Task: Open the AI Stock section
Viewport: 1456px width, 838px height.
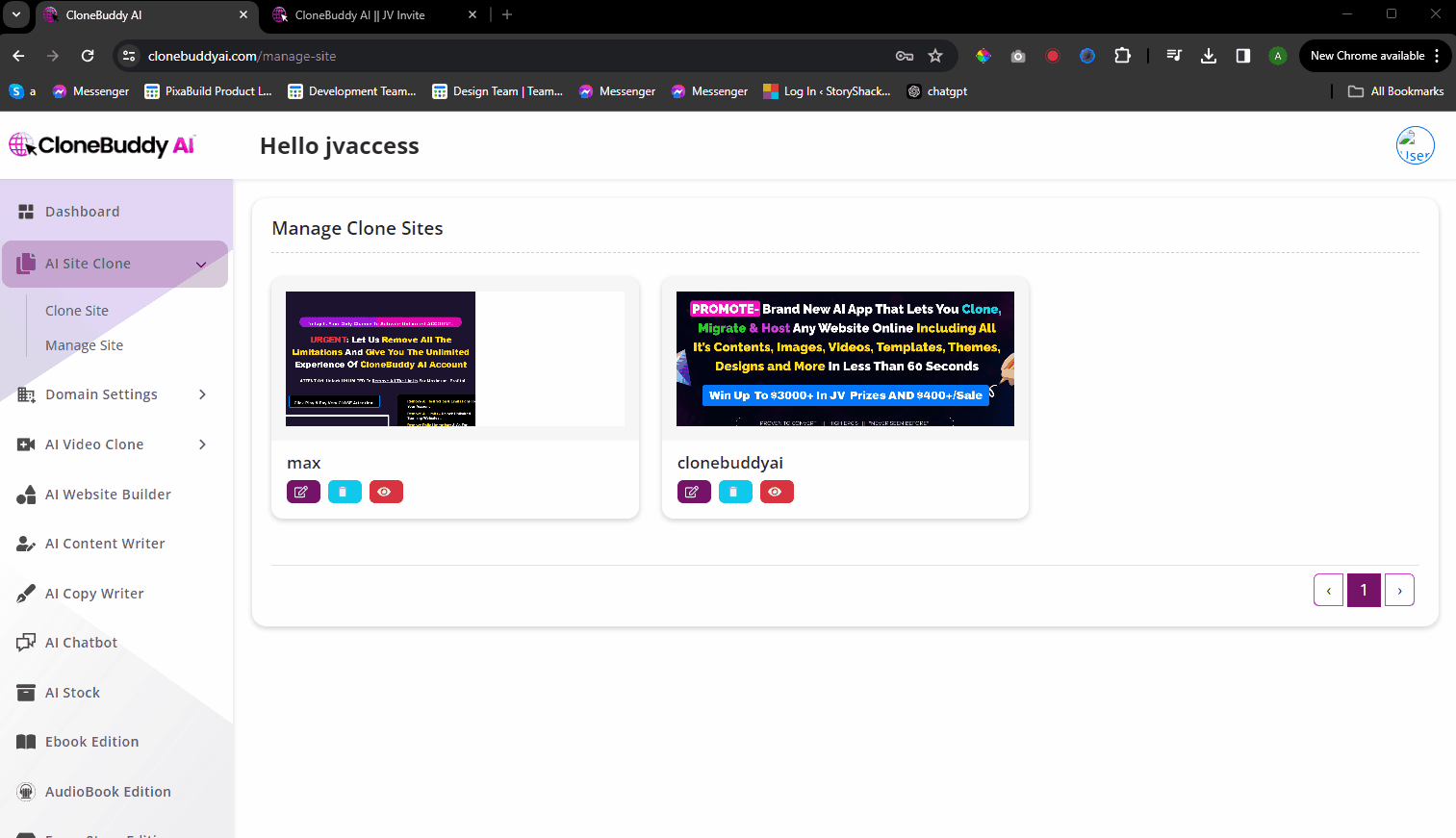Action: (72, 692)
